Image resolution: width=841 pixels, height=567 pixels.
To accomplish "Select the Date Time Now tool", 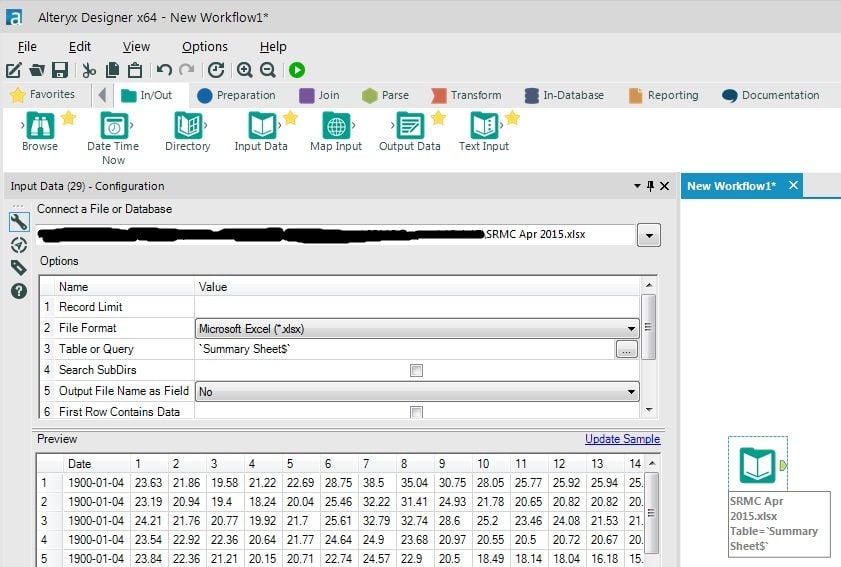I will 113,138.
